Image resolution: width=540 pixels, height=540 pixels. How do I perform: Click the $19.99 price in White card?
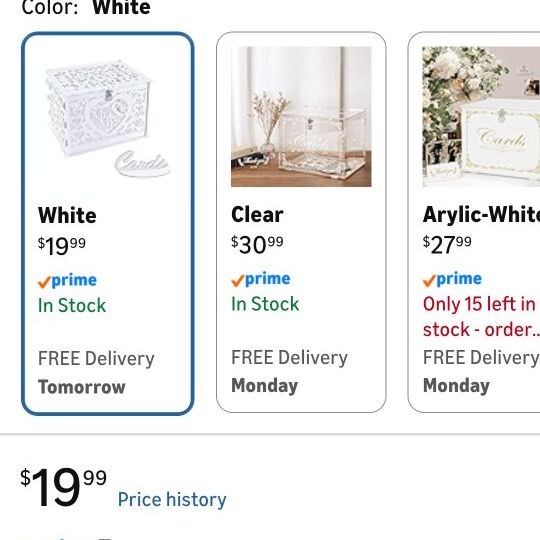pyautogui.click(x=62, y=246)
